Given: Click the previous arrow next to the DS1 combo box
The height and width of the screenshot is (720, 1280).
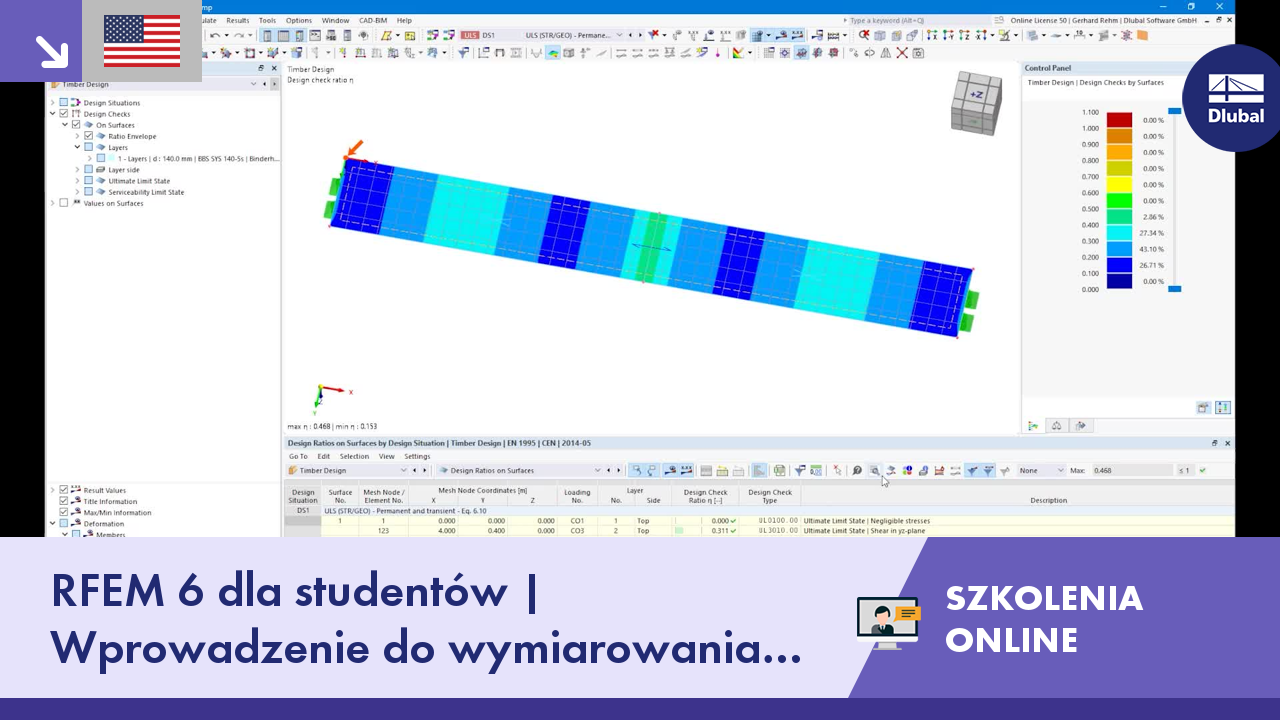Looking at the screenshot, I should [x=631, y=35].
